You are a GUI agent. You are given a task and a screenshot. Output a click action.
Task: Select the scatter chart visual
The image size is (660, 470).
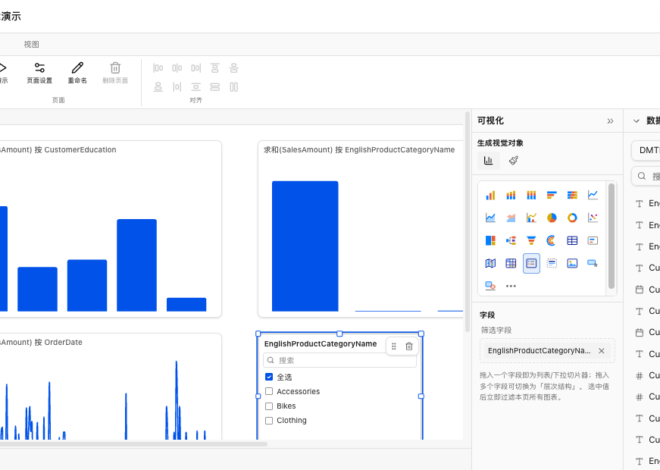pyautogui.click(x=593, y=218)
